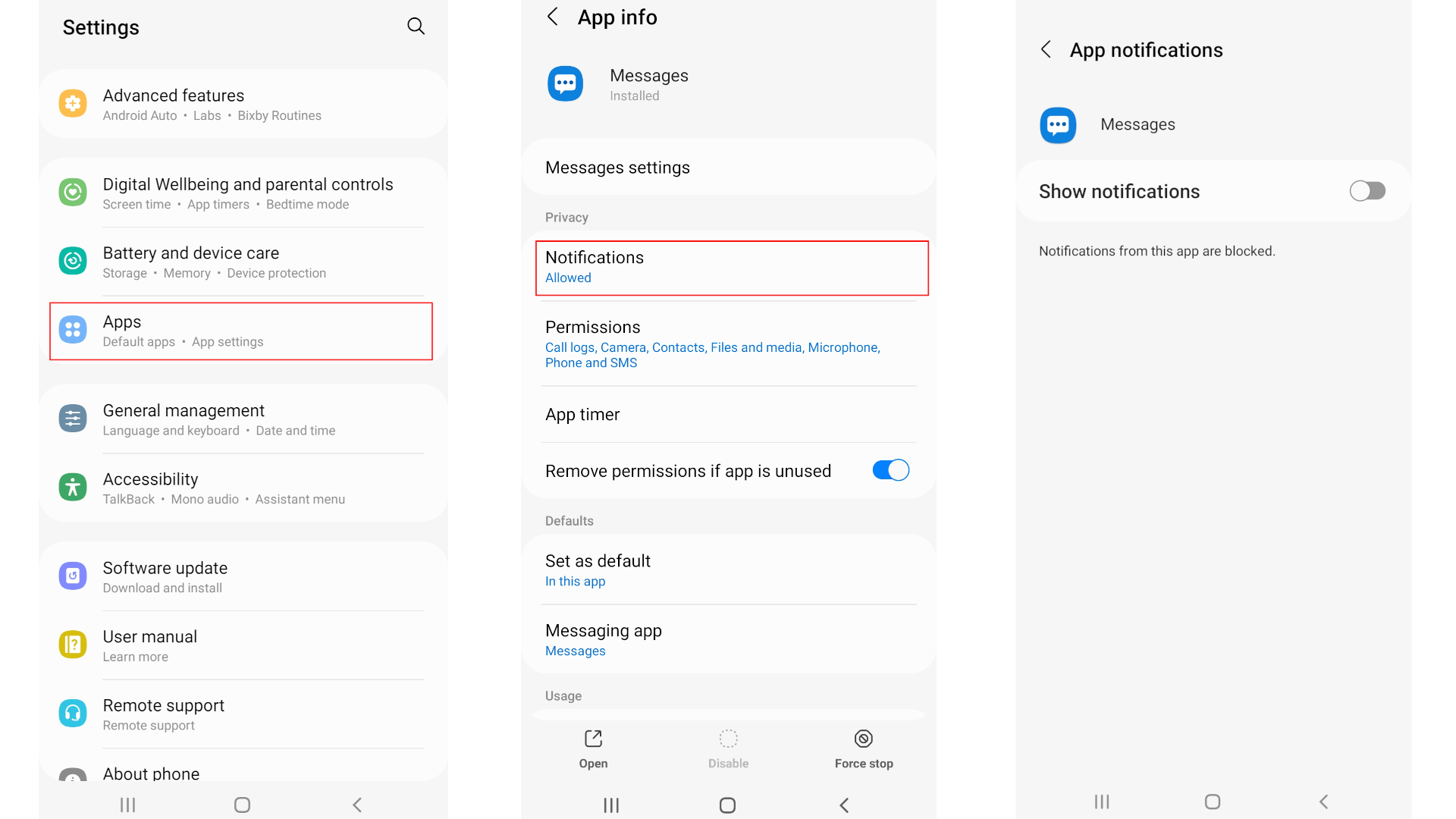This screenshot has height=819, width=1456.
Task: Tap the Battery and device care icon
Action: pos(72,261)
